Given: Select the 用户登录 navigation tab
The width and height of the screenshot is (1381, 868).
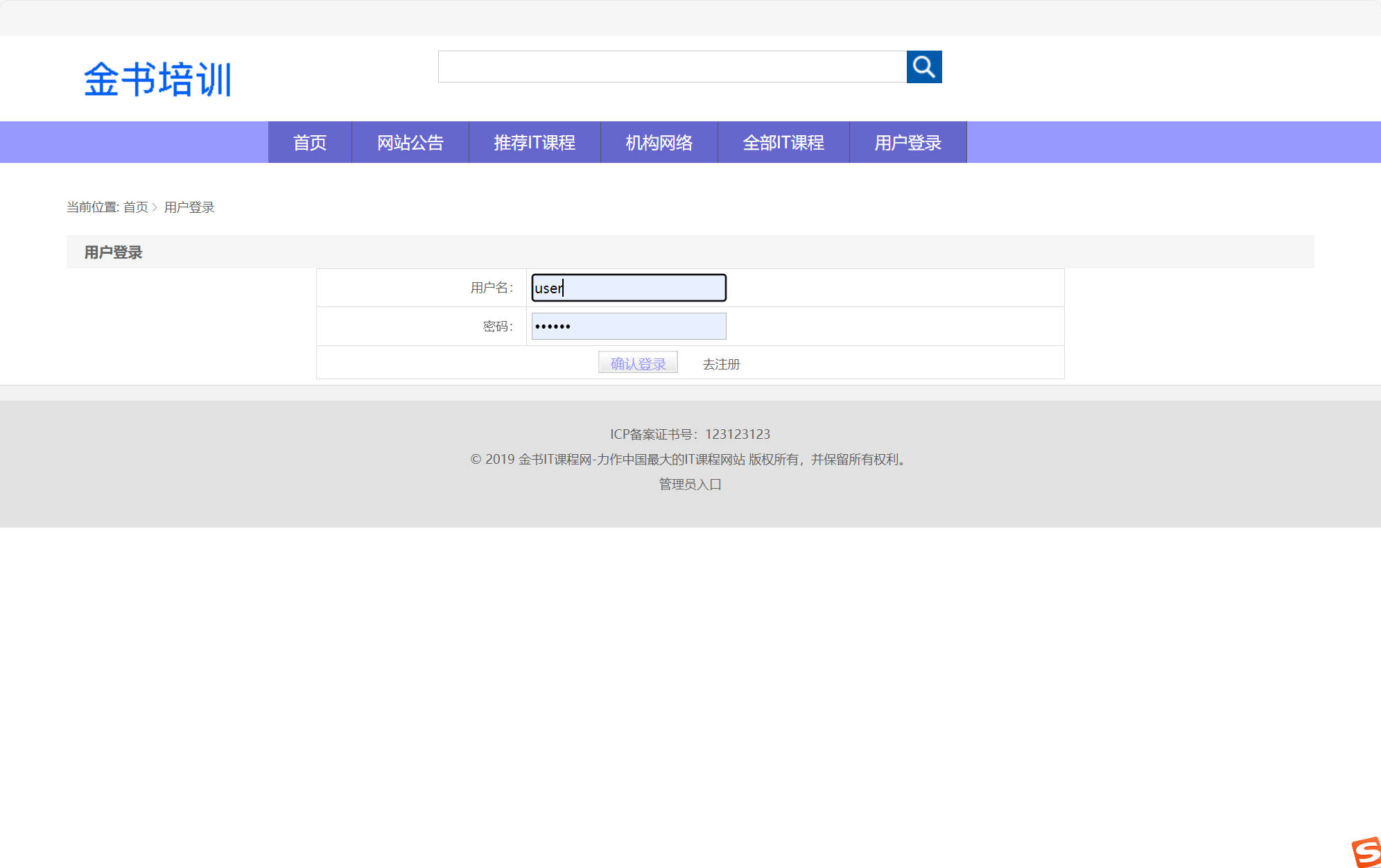Looking at the screenshot, I should [908, 142].
